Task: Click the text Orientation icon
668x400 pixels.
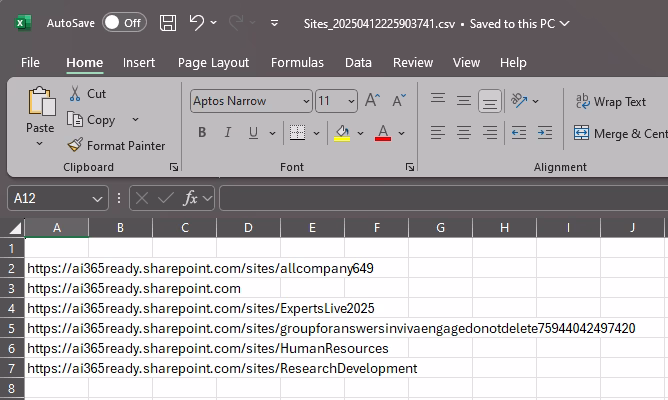Action: point(519,101)
